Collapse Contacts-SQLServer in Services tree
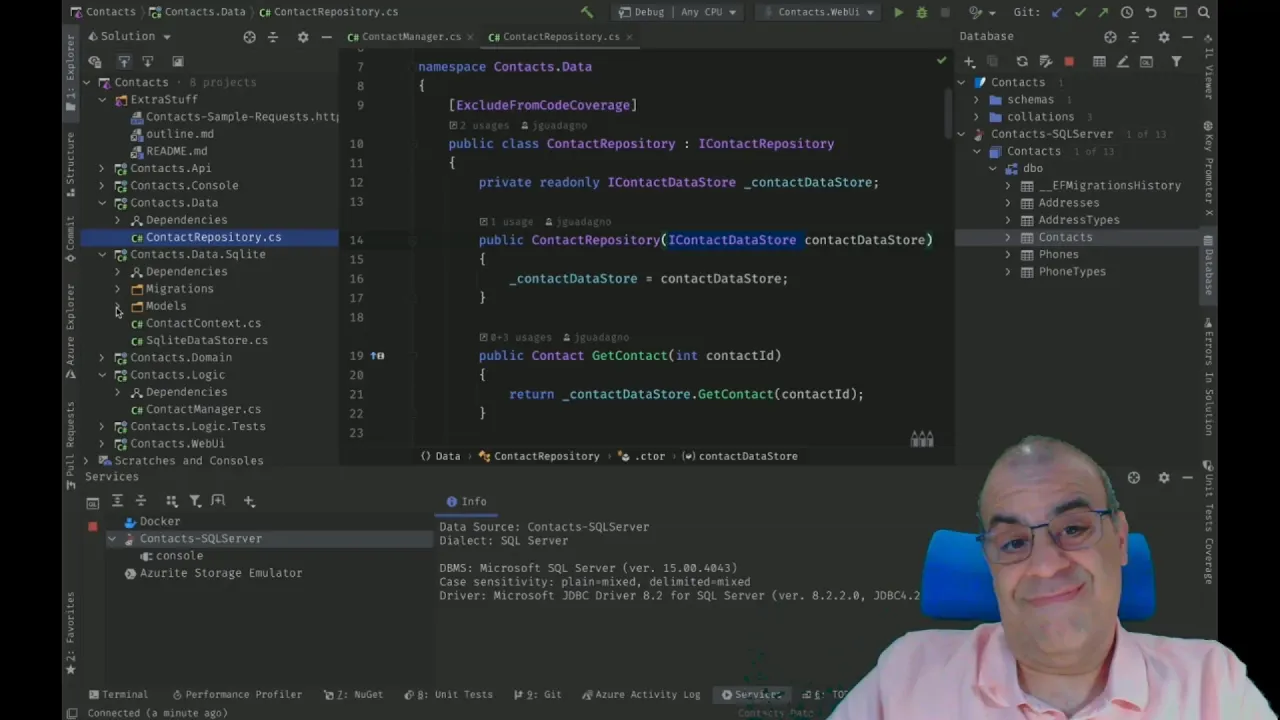1280x720 pixels. [x=112, y=538]
